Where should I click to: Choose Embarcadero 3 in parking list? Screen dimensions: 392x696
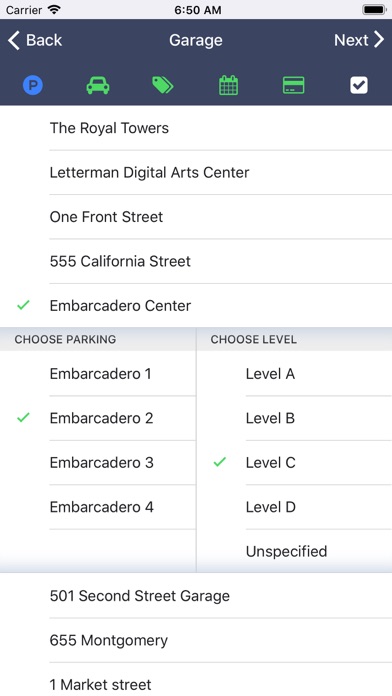pyautogui.click(x=98, y=463)
